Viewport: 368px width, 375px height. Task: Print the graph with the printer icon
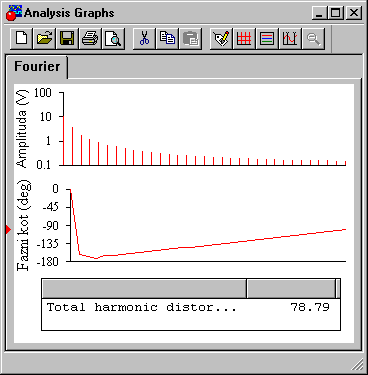[x=90, y=39]
